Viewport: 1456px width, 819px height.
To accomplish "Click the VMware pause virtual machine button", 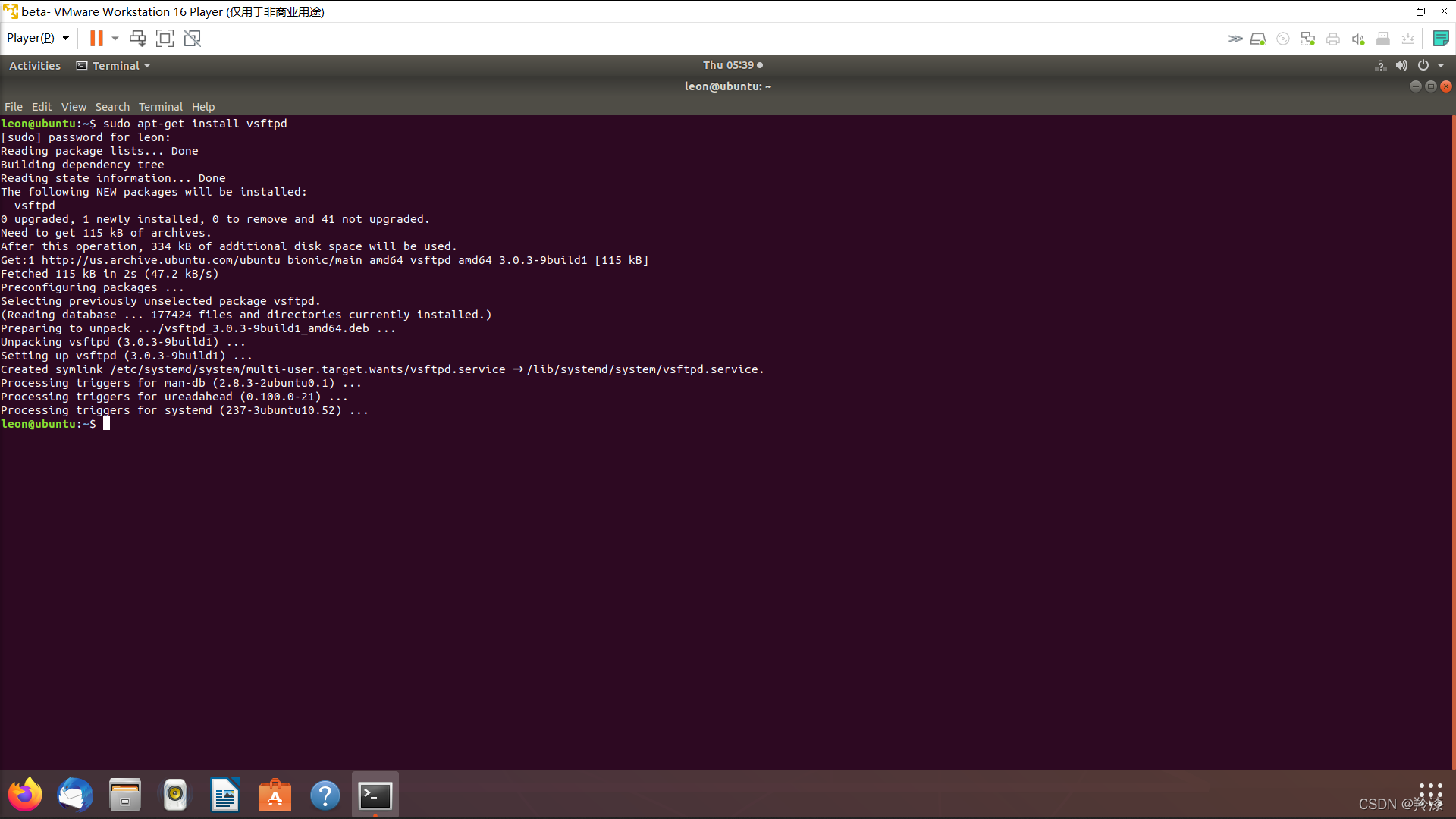I will click(96, 38).
